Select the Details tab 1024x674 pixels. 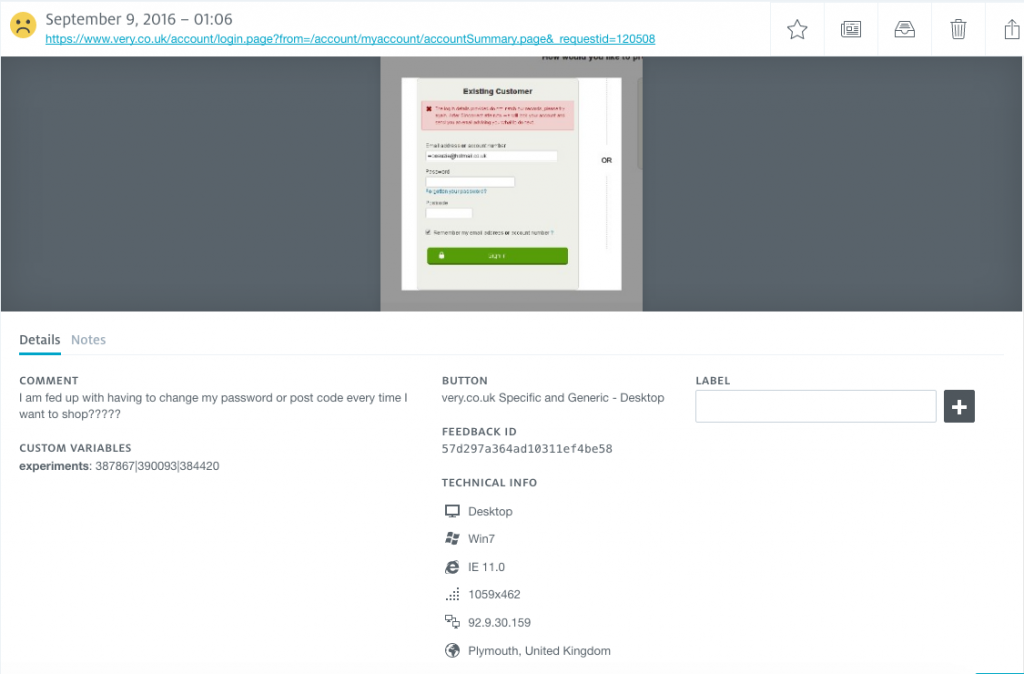(x=39, y=340)
